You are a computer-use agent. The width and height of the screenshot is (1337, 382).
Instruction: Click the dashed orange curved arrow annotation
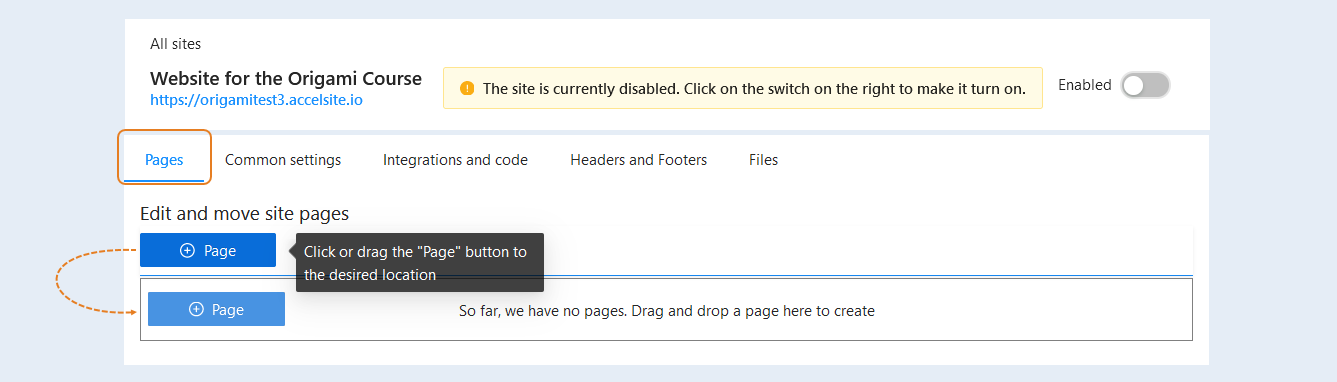[x=97, y=282]
